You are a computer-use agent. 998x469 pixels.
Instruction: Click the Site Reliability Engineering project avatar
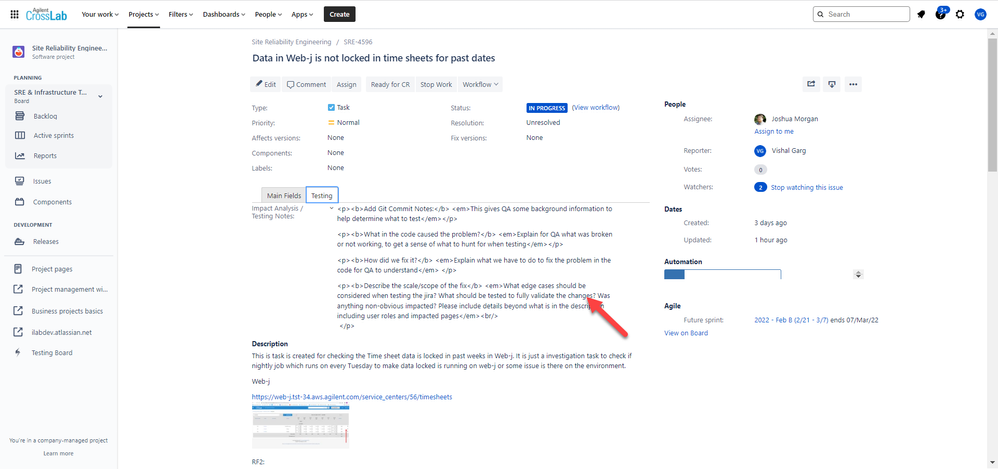tap(19, 52)
